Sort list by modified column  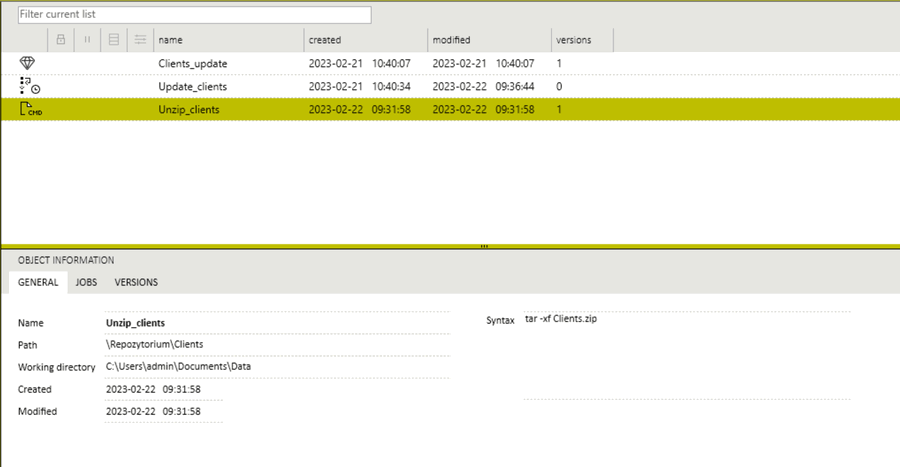488,40
